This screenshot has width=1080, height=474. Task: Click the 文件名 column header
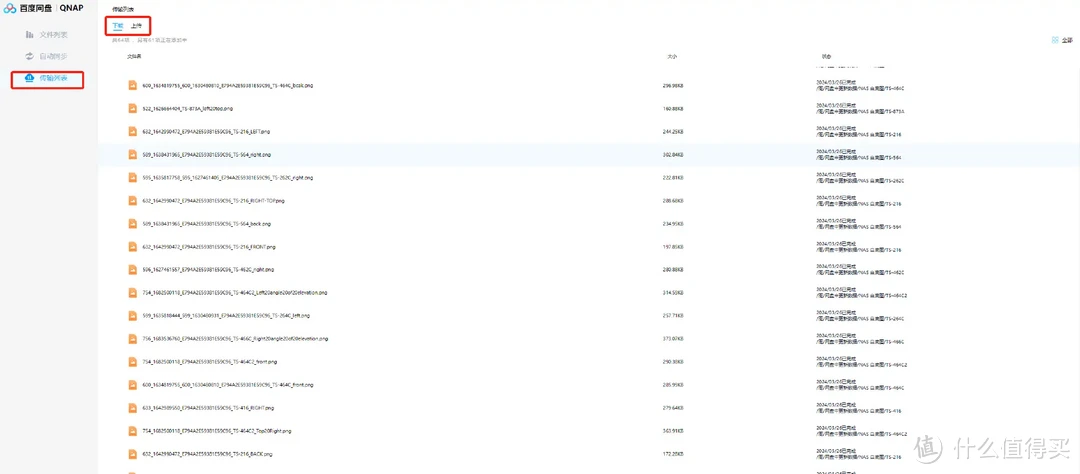click(x=134, y=56)
